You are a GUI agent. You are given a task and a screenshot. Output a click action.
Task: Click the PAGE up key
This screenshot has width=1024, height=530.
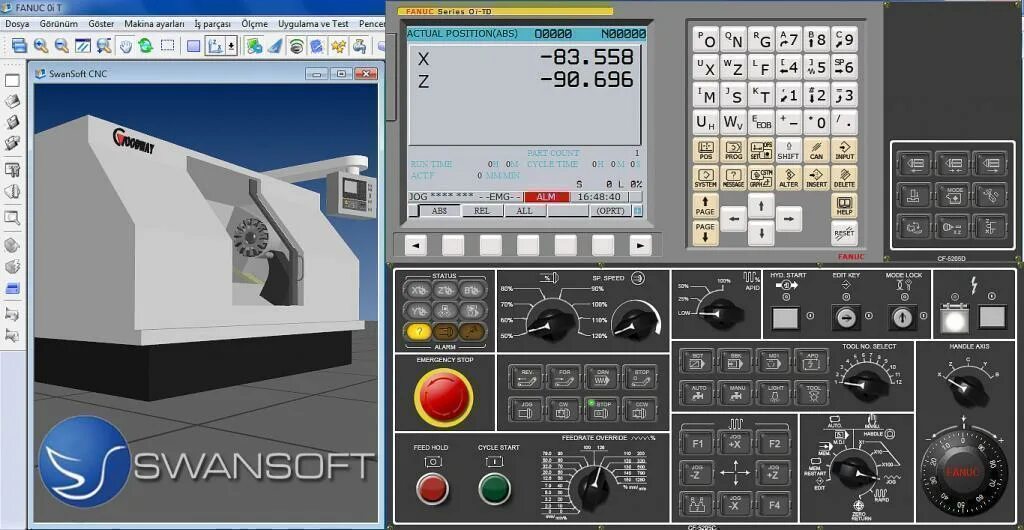706,206
